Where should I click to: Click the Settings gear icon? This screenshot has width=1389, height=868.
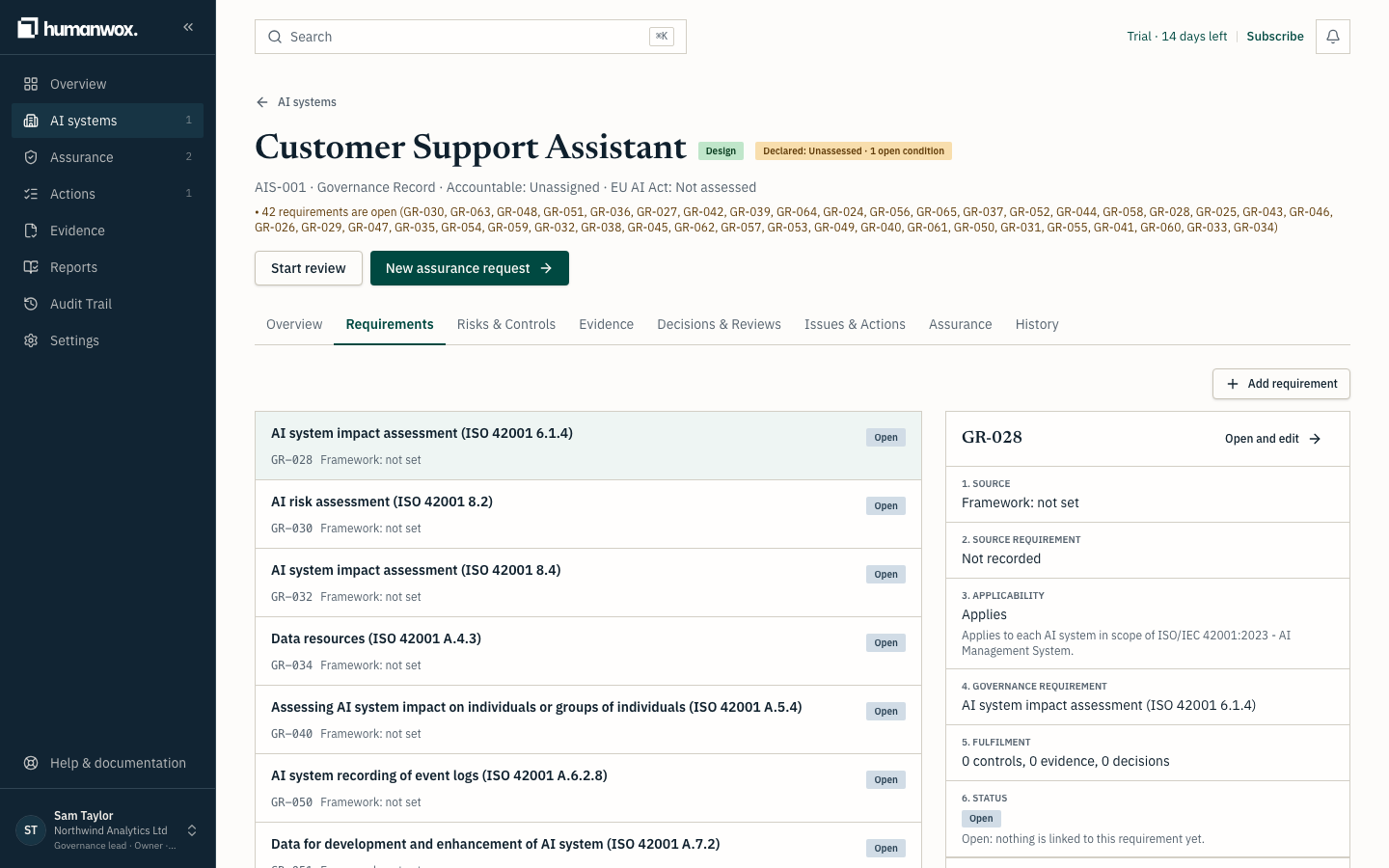pos(31,340)
